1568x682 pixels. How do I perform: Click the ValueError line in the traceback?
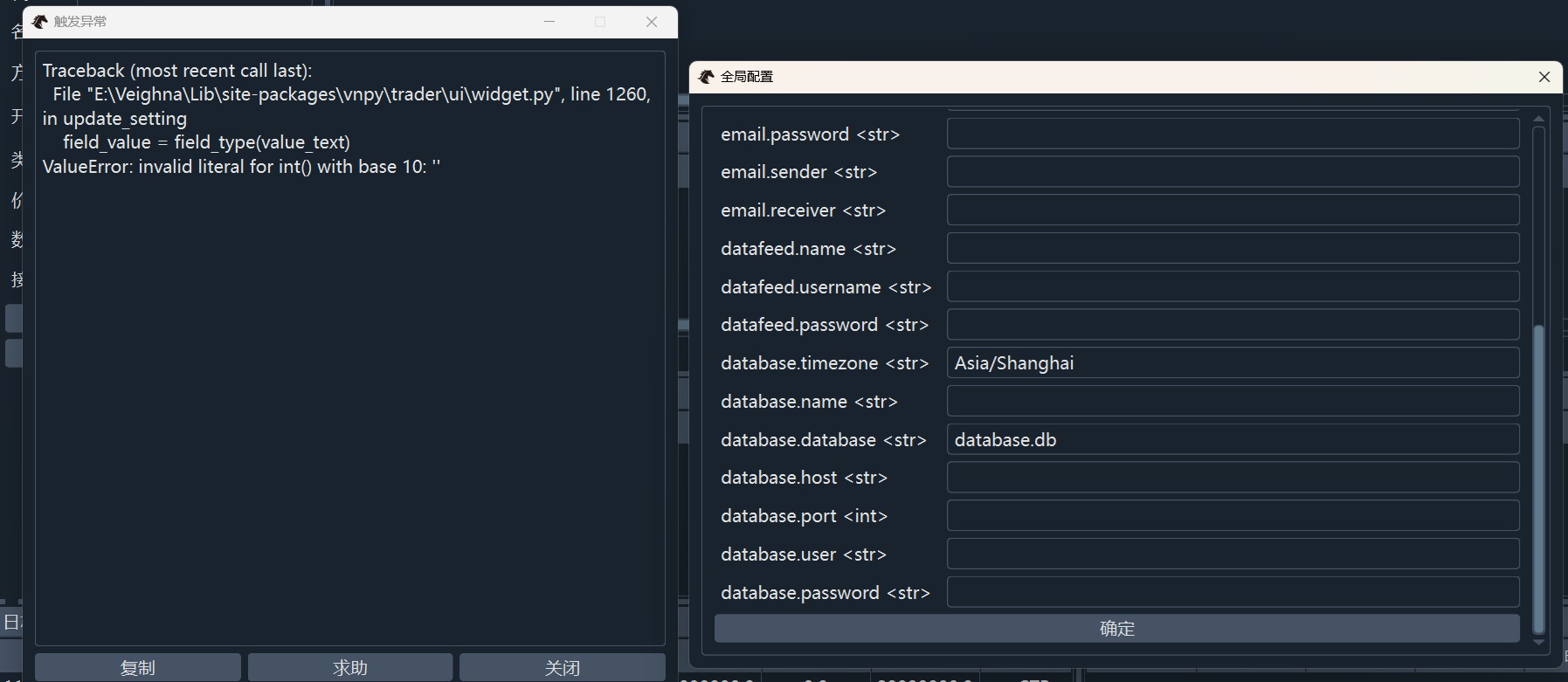coord(241,167)
